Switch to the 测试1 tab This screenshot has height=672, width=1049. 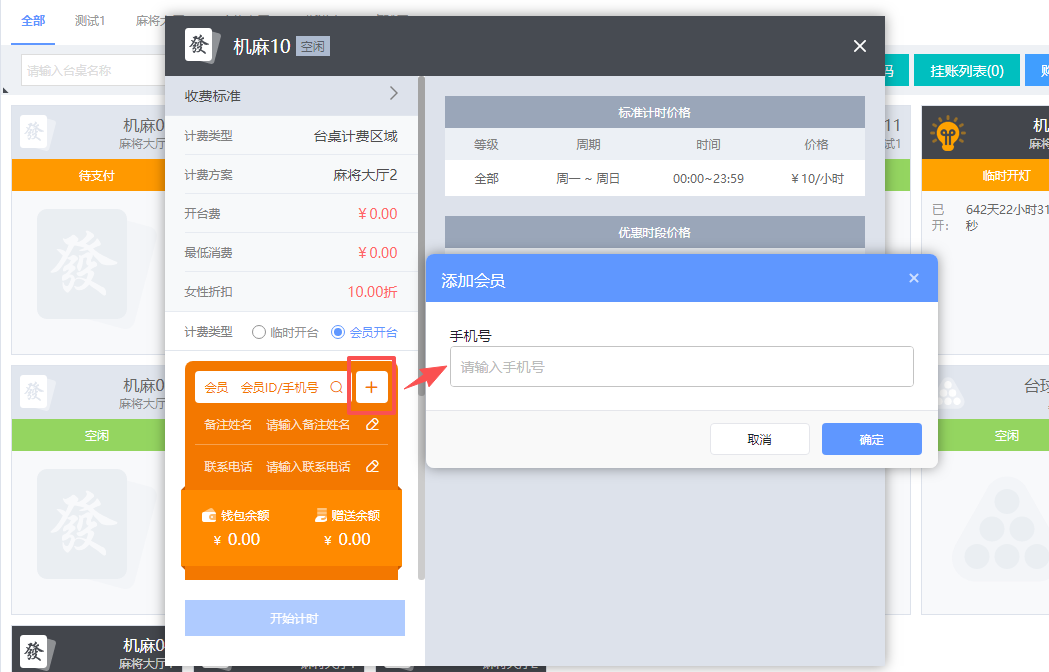coord(90,21)
